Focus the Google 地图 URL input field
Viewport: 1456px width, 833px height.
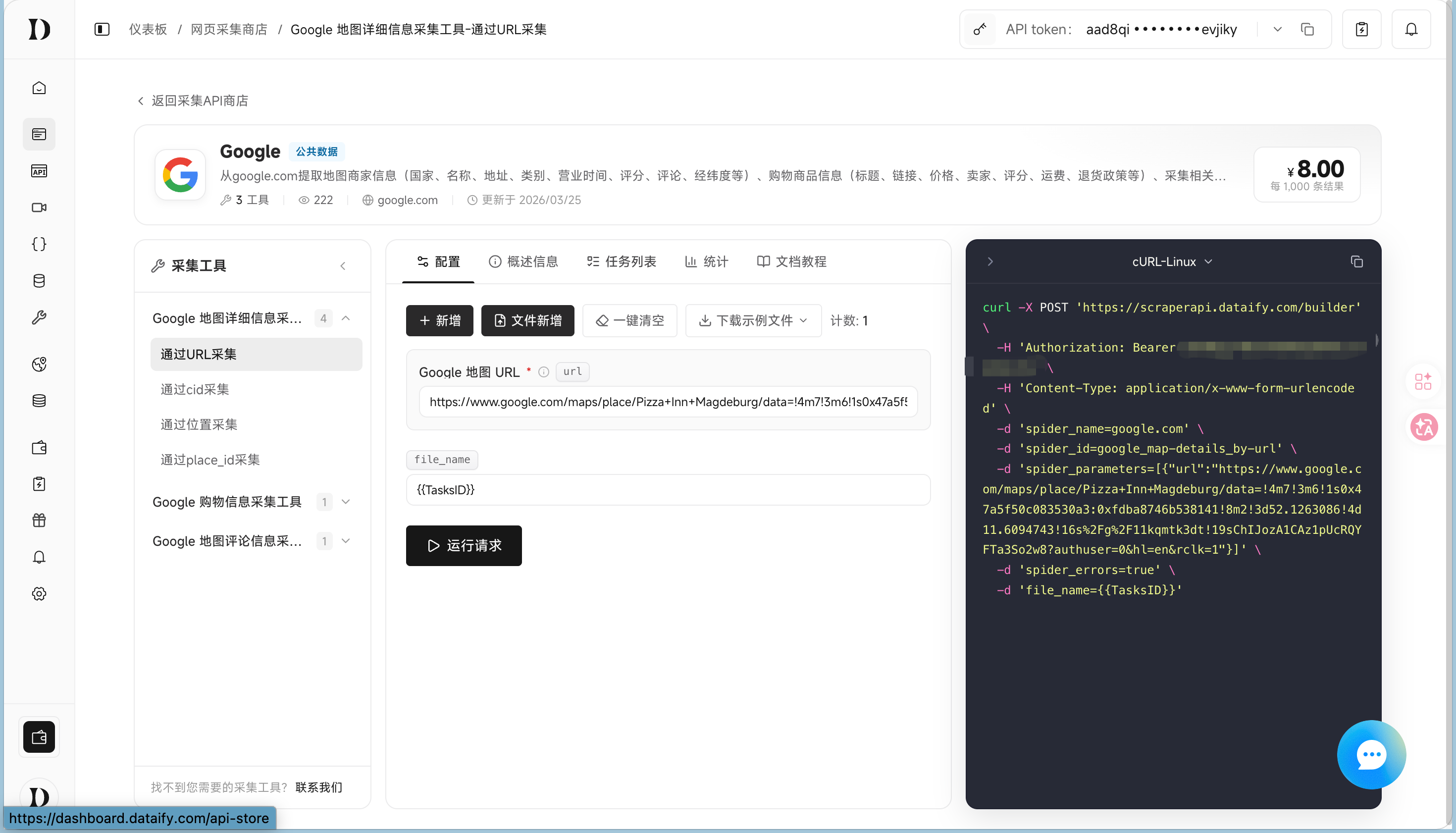[668, 402]
